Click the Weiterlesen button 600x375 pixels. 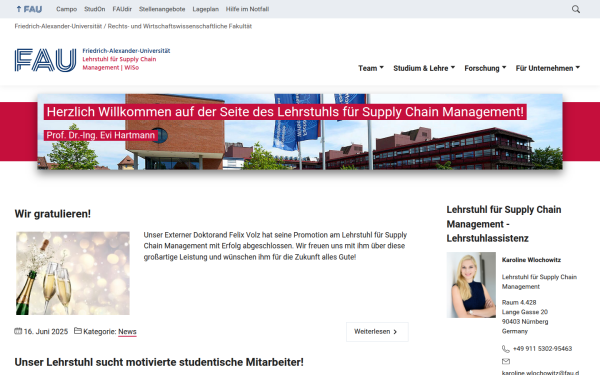[x=377, y=332]
